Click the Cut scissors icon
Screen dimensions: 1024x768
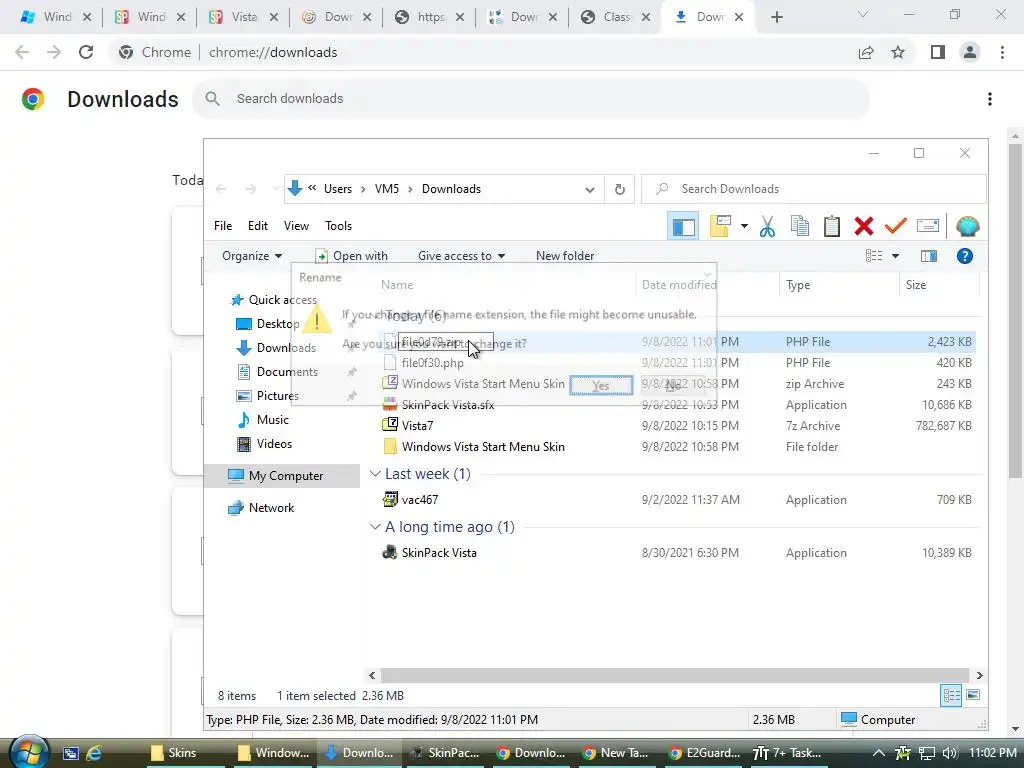pos(767,227)
